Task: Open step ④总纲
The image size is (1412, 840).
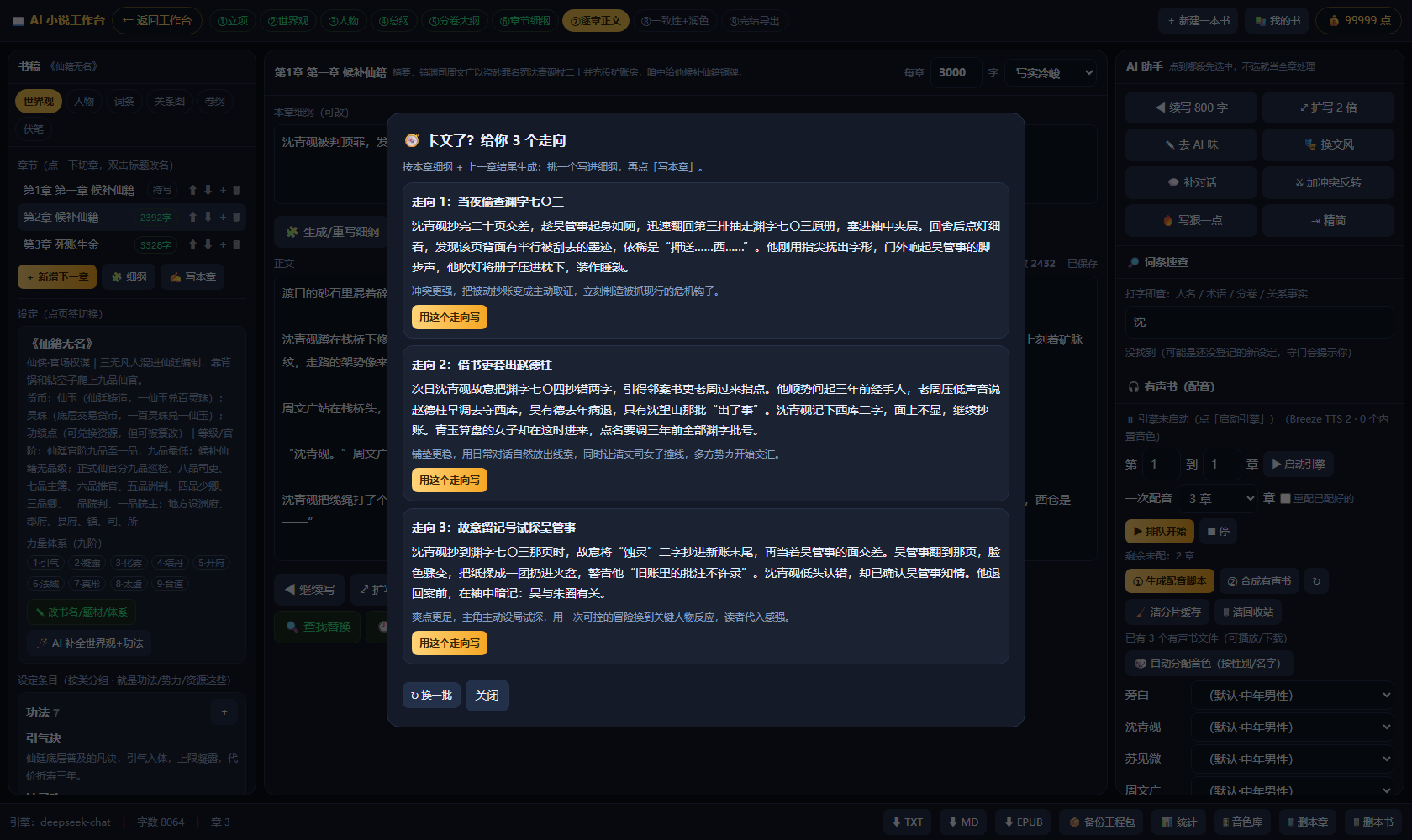Action: pyautogui.click(x=393, y=21)
